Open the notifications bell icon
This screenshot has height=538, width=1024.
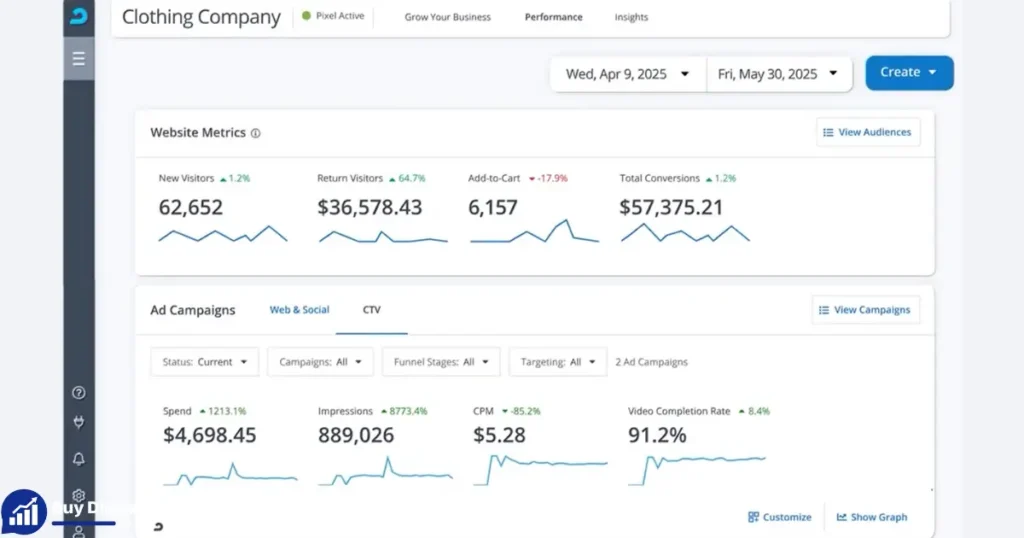(78, 459)
